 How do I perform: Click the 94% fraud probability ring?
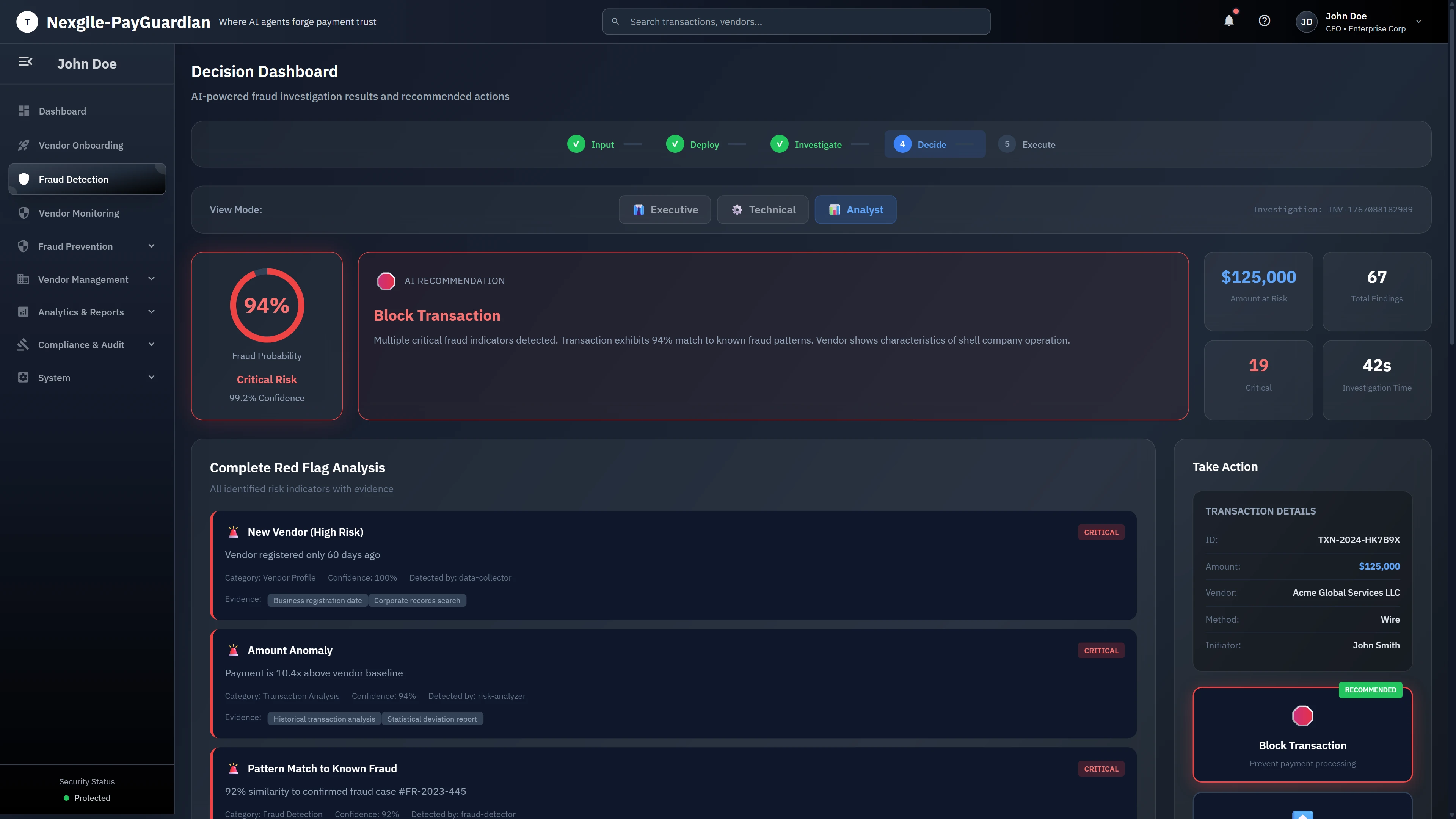(x=266, y=305)
